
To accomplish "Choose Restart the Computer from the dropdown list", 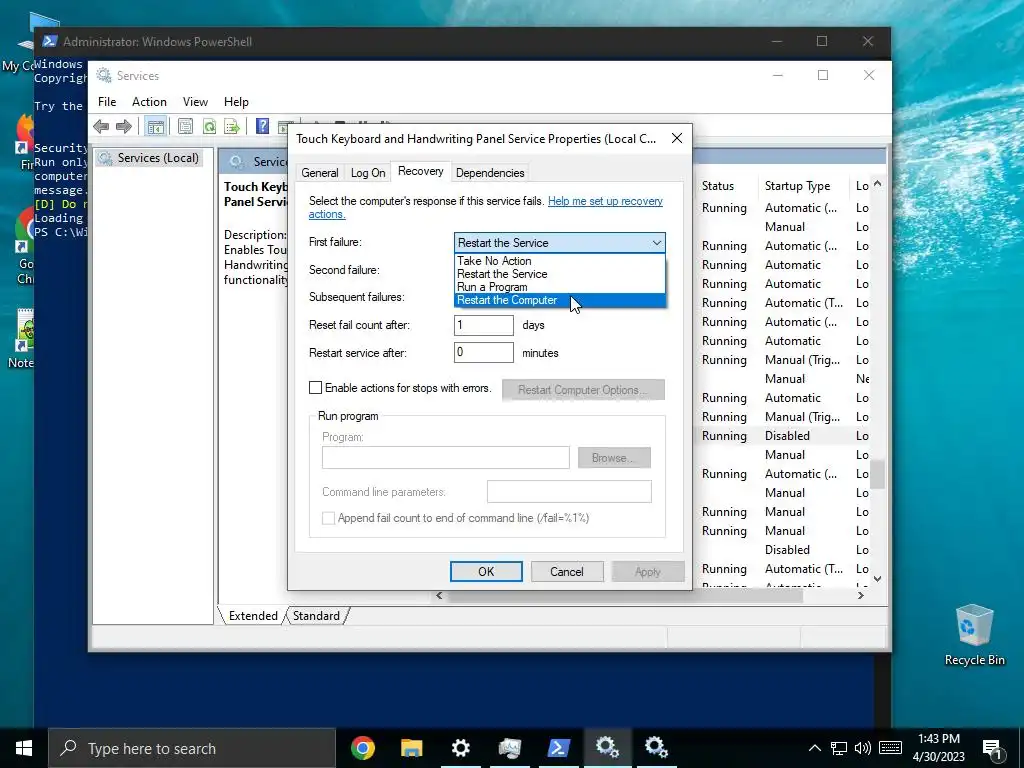I will click(560, 300).
